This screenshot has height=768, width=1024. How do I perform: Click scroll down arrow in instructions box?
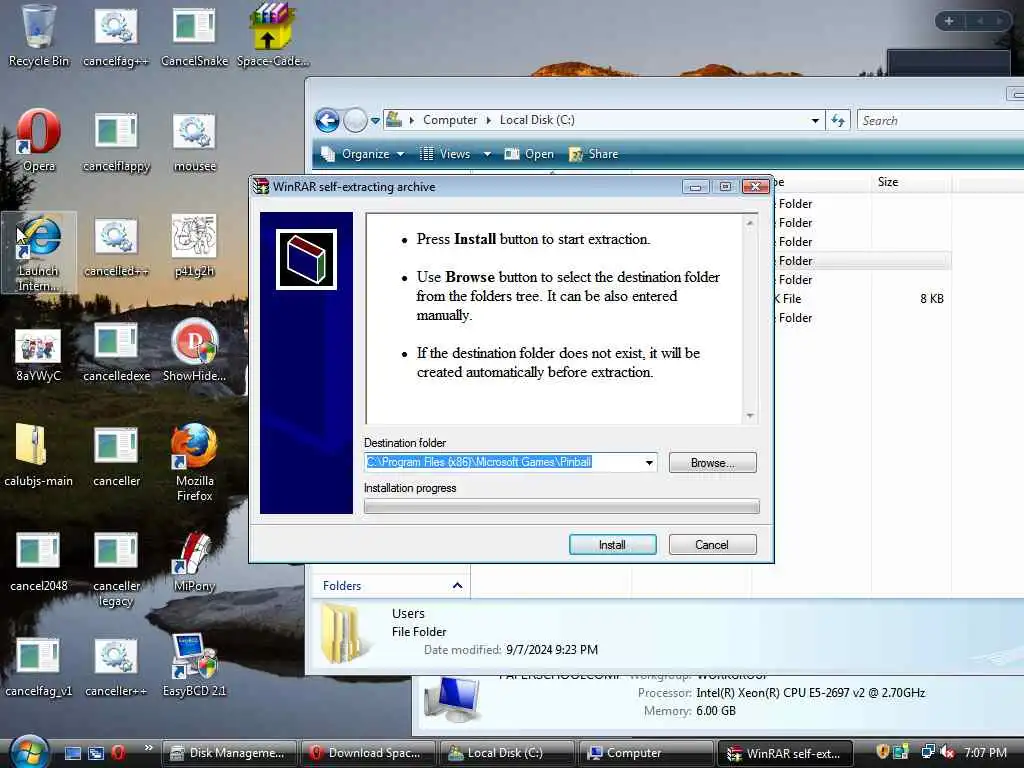coord(750,416)
